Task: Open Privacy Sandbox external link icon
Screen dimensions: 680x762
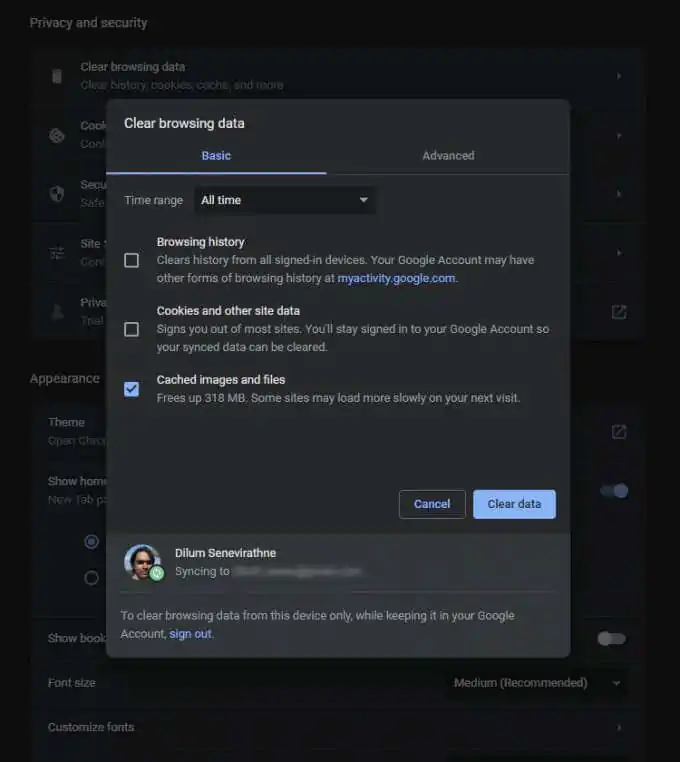Action: pos(619,312)
